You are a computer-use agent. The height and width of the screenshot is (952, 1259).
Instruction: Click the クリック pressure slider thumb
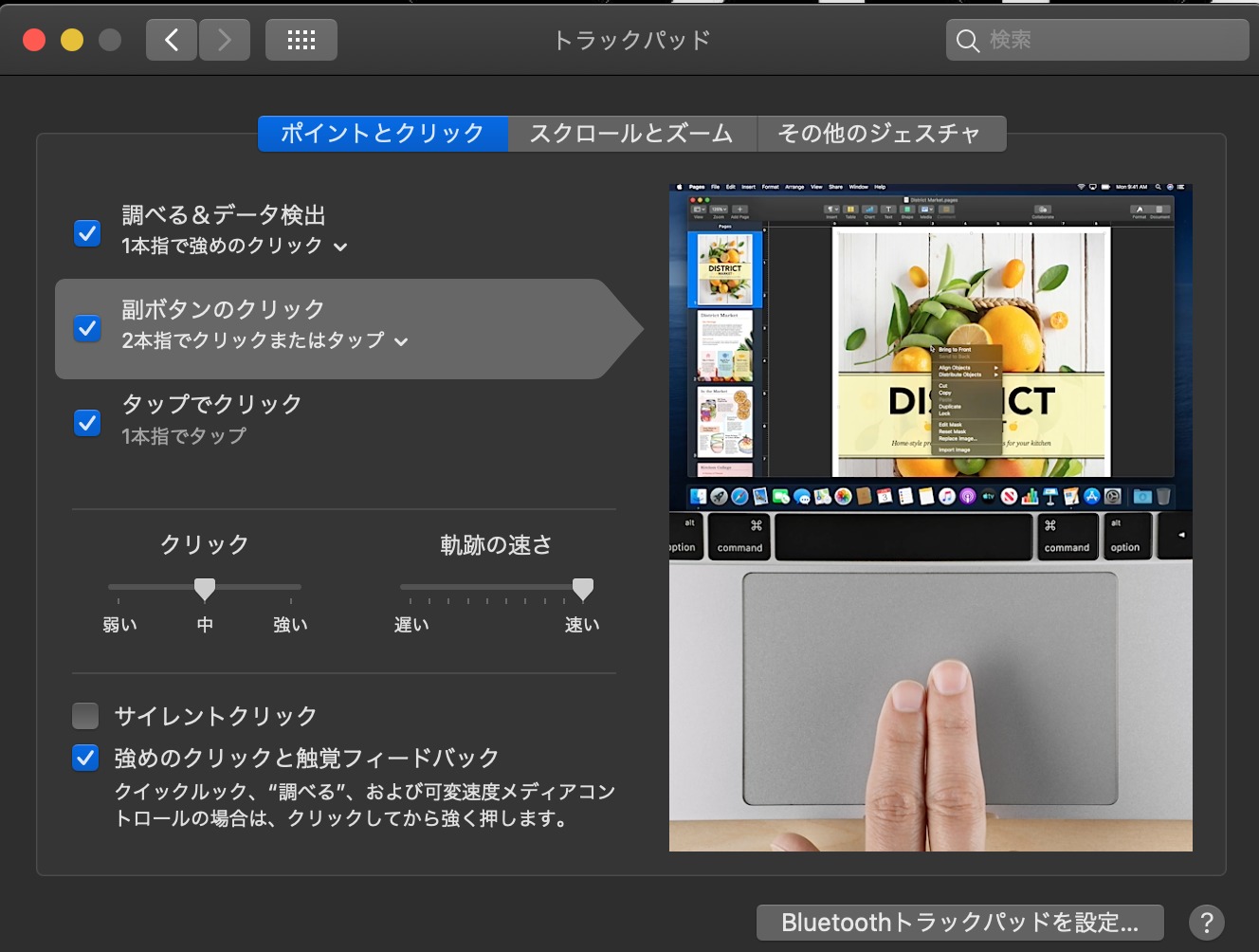[204, 589]
